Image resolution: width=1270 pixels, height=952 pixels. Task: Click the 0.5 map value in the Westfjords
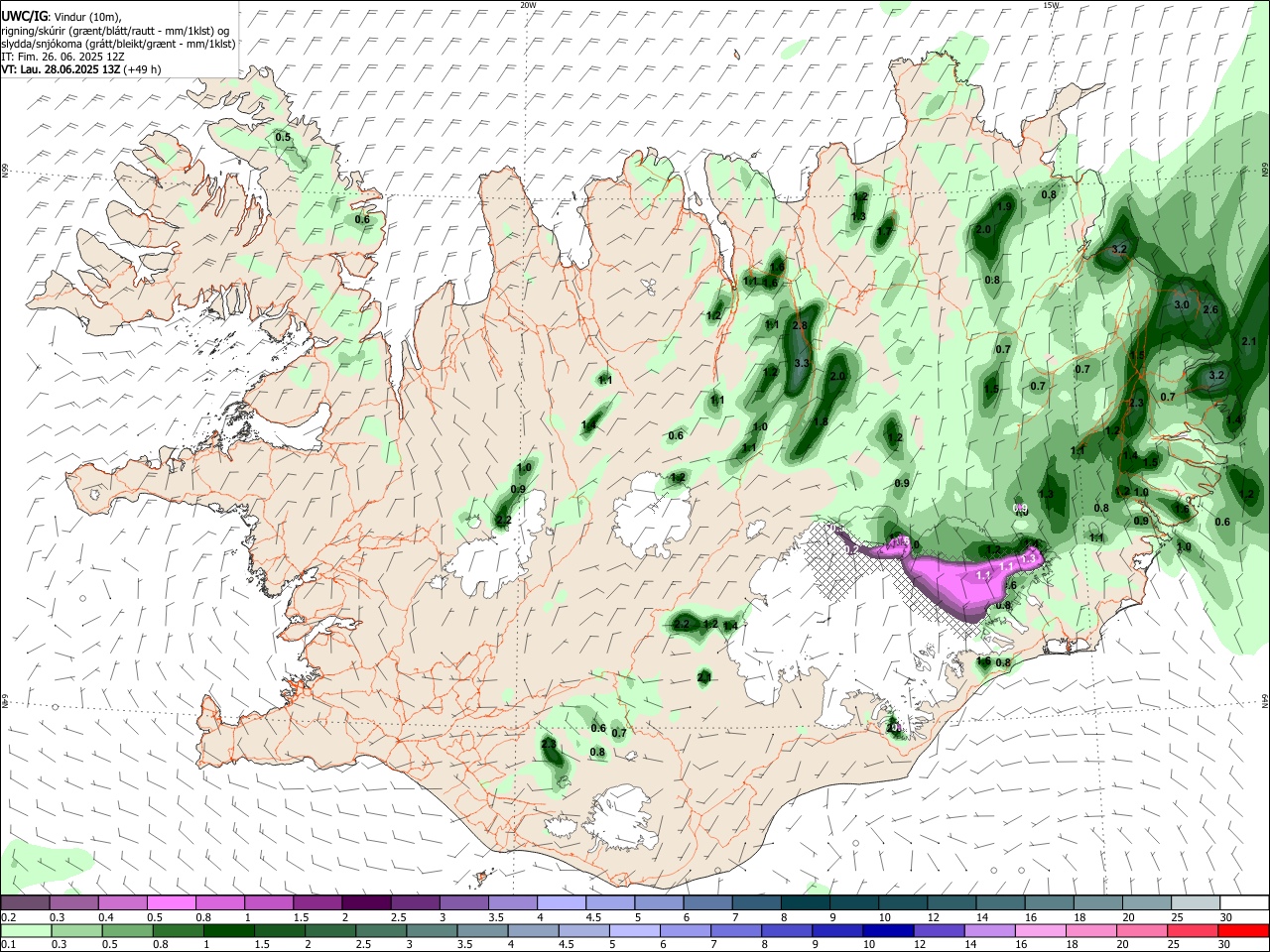point(283,138)
